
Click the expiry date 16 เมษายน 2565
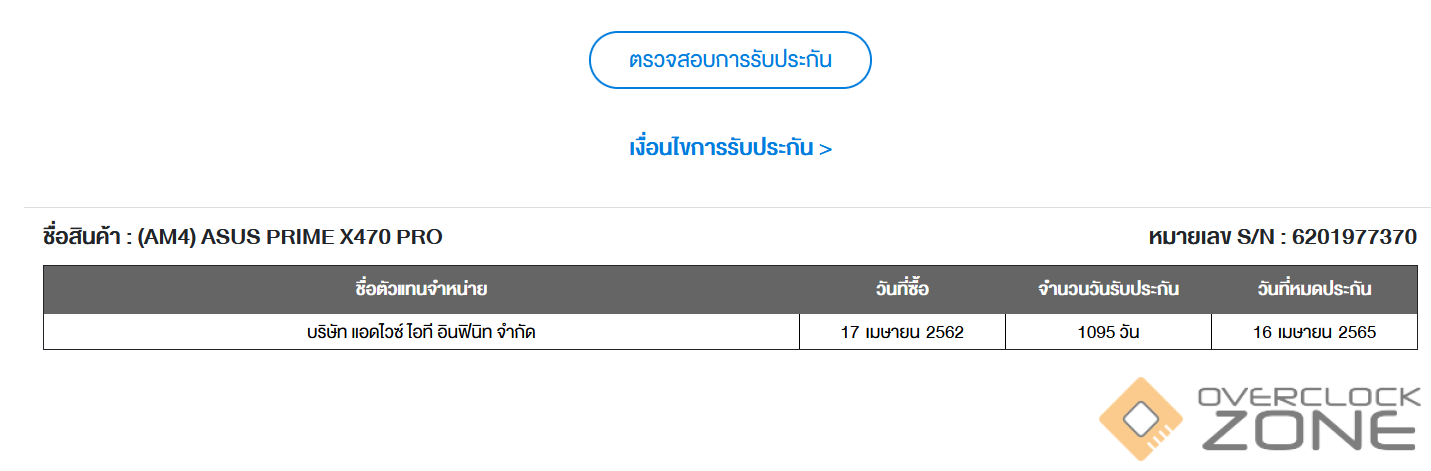(x=1314, y=332)
